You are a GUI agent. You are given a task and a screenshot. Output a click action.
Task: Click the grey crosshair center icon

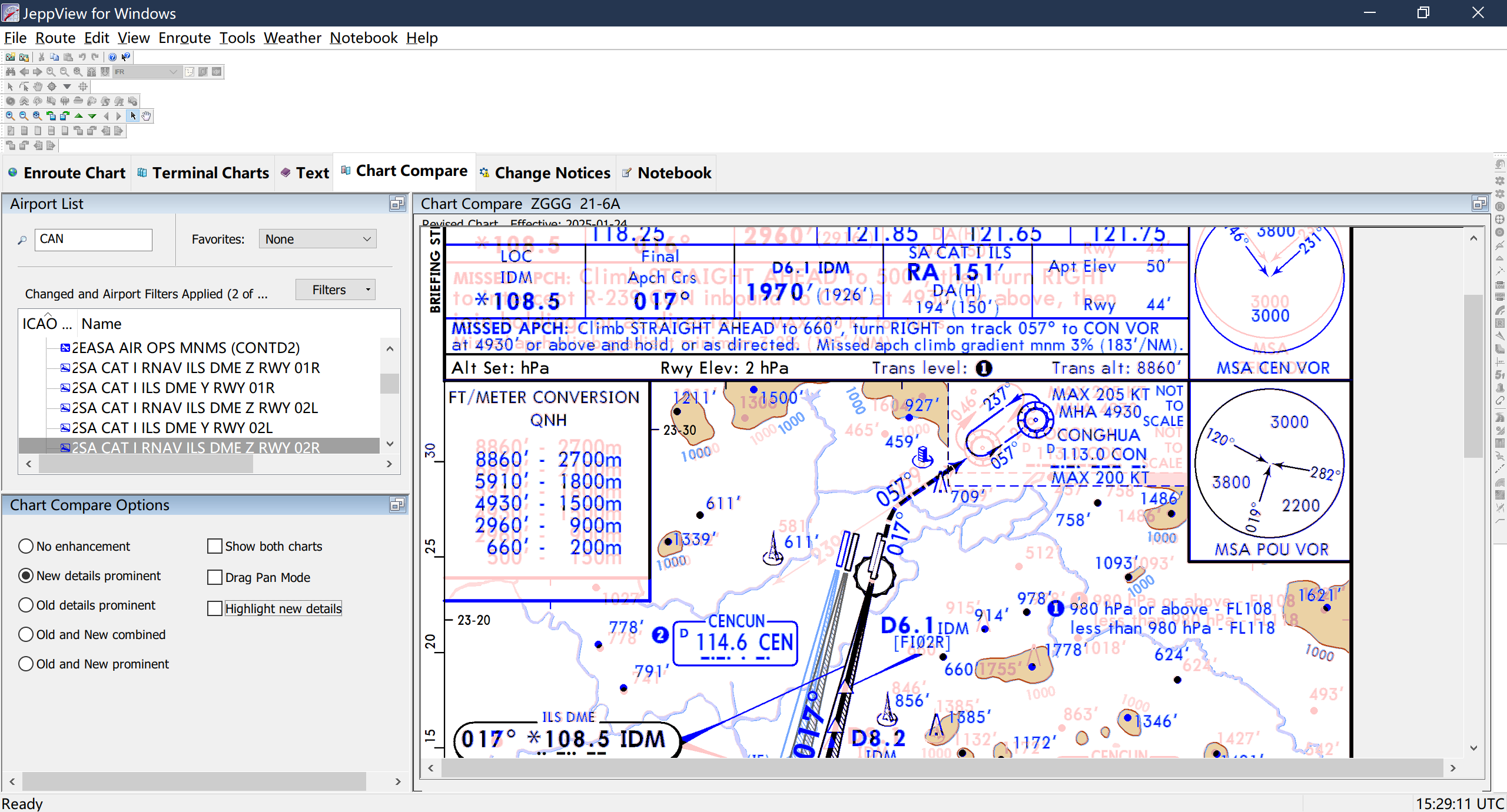(83, 86)
